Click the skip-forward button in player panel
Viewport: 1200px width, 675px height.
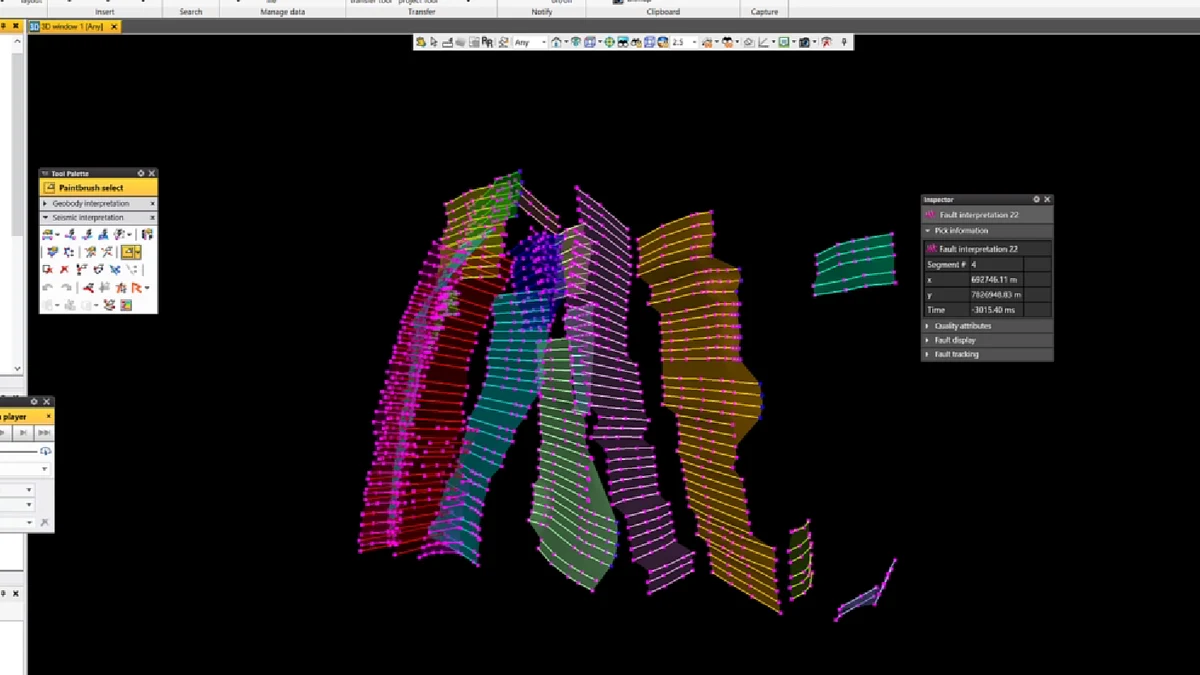point(43,433)
